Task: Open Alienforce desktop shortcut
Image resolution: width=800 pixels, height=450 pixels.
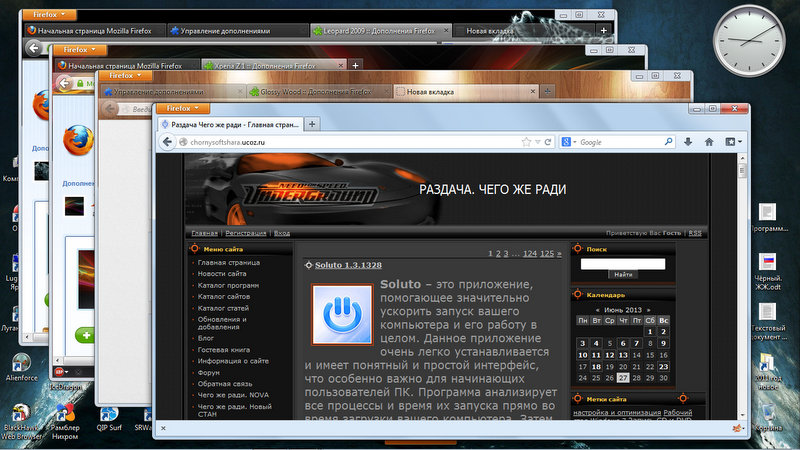Action: tap(21, 367)
